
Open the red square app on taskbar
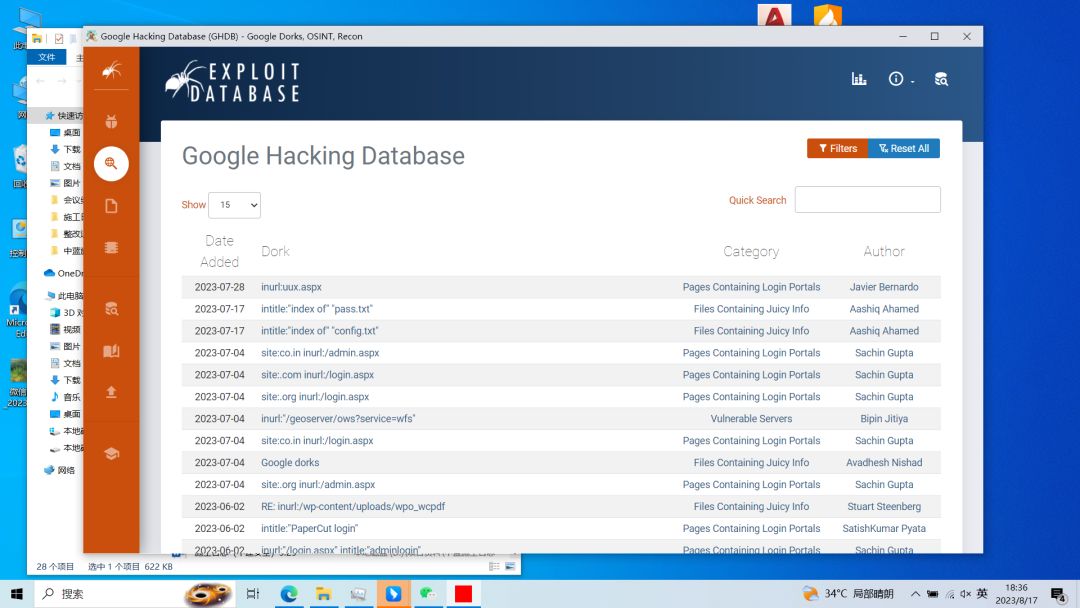(x=463, y=594)
